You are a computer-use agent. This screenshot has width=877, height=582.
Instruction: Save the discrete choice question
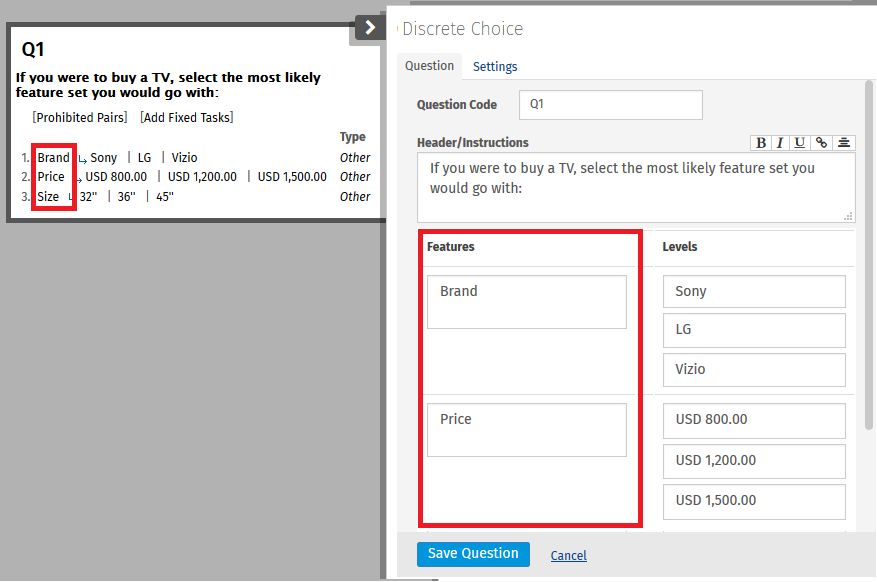[473, 553]
